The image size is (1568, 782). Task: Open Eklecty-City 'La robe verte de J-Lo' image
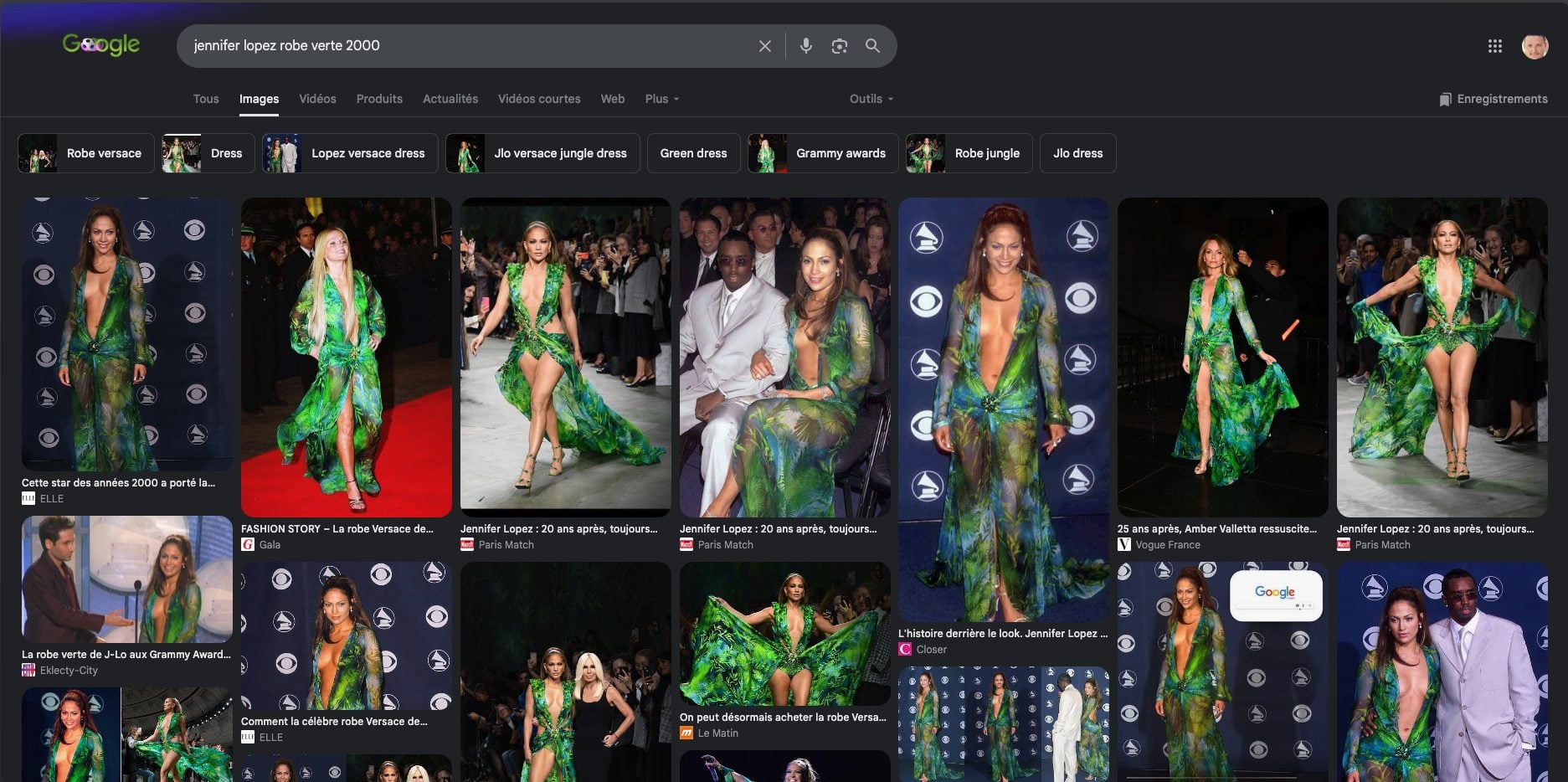point(127,579)
